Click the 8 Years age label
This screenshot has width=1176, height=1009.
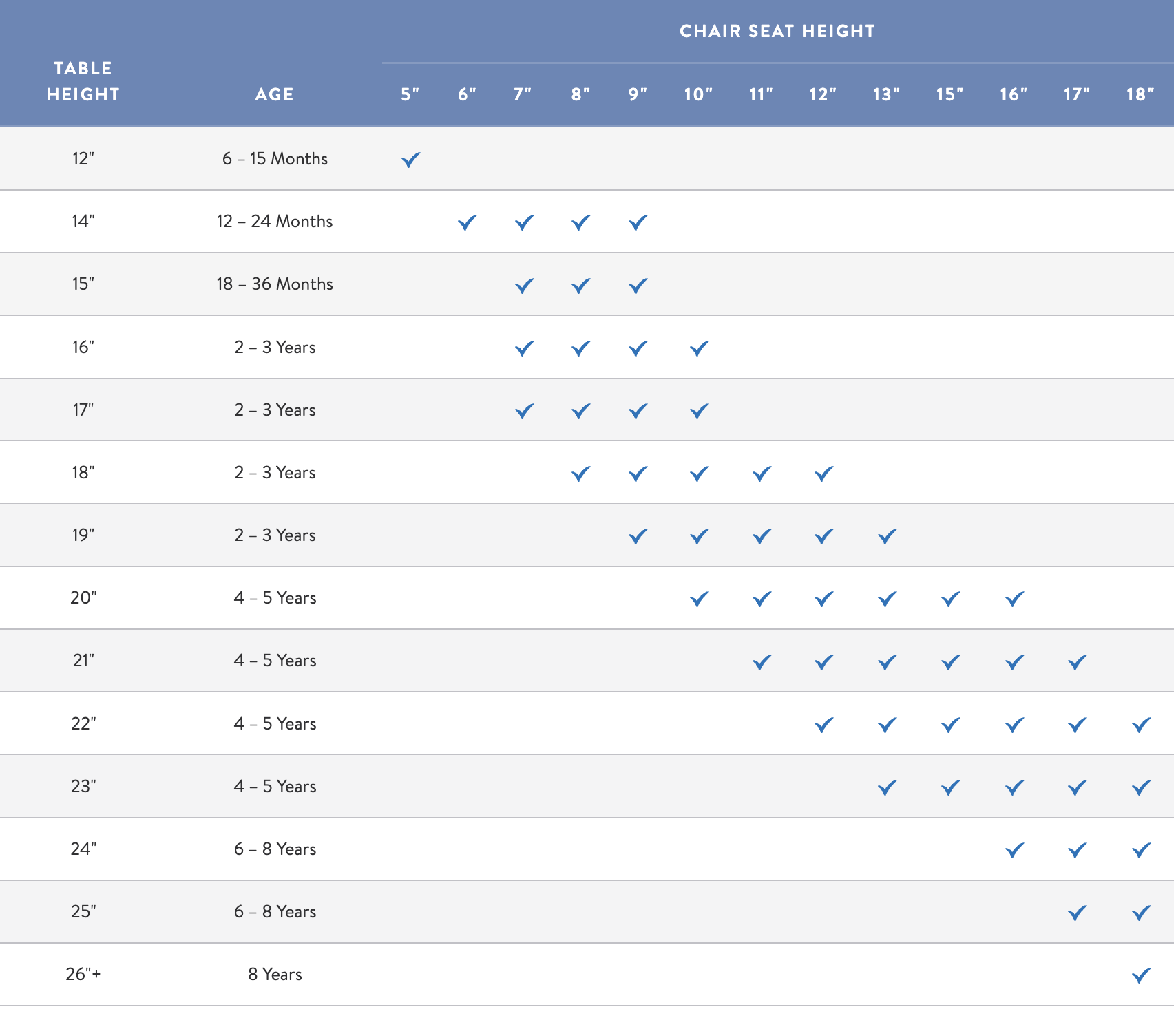[x=275, y=974]
